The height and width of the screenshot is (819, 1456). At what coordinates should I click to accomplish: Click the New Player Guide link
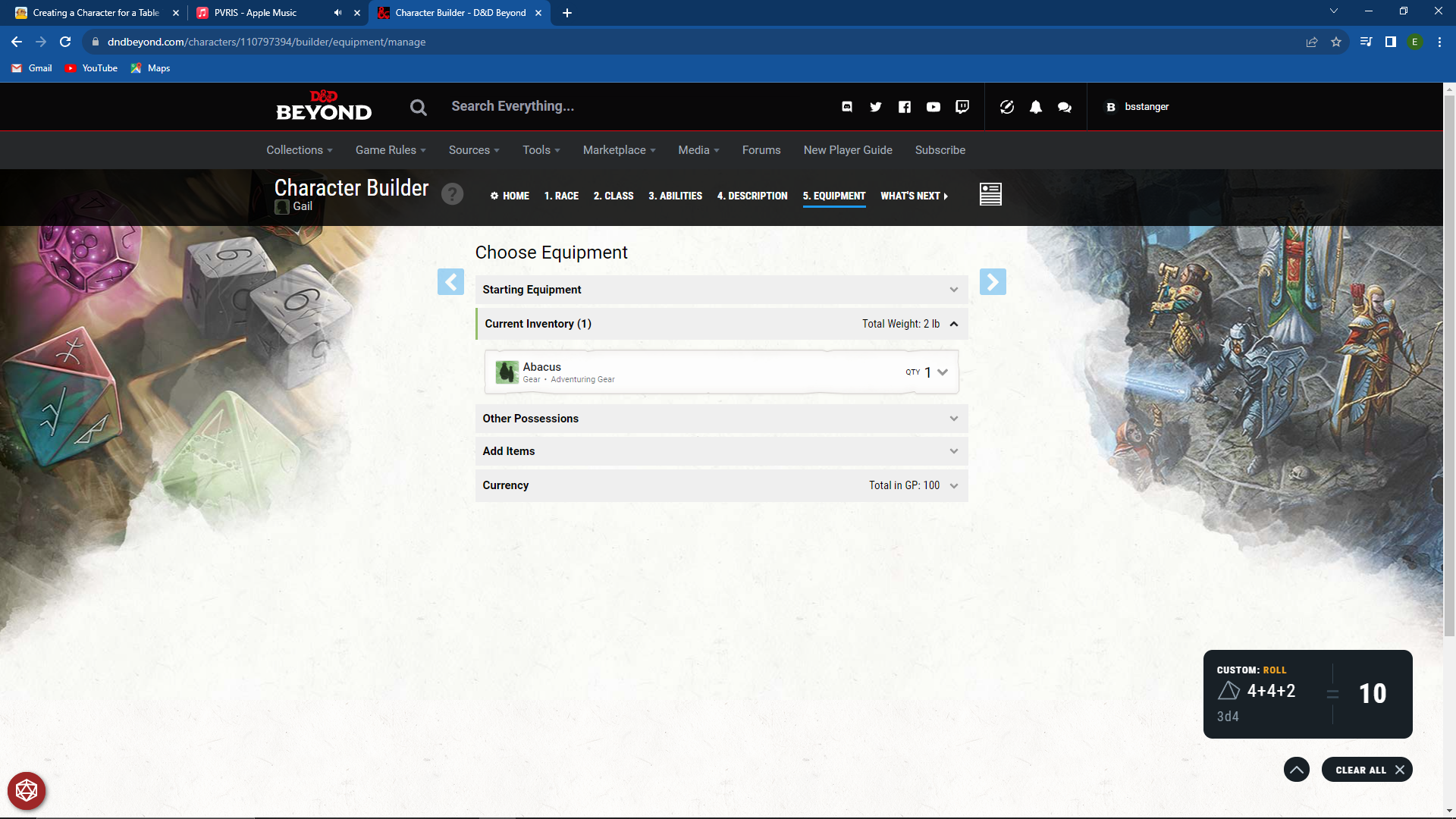tap(848, 150)
